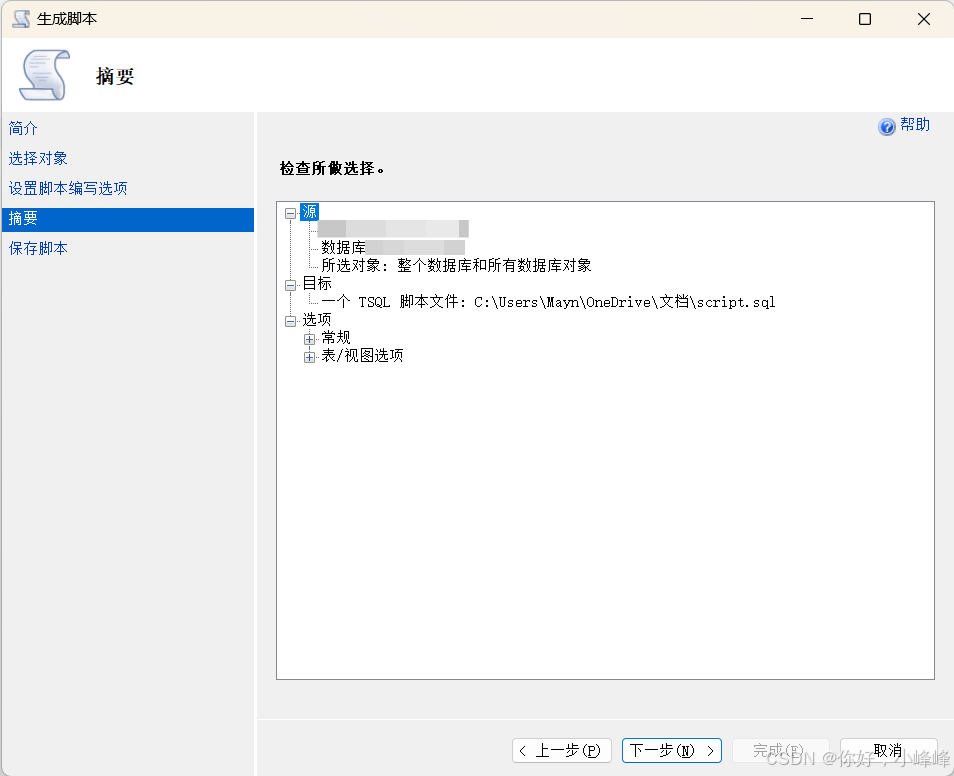Click the 取消 button

(x=888, y=750)
